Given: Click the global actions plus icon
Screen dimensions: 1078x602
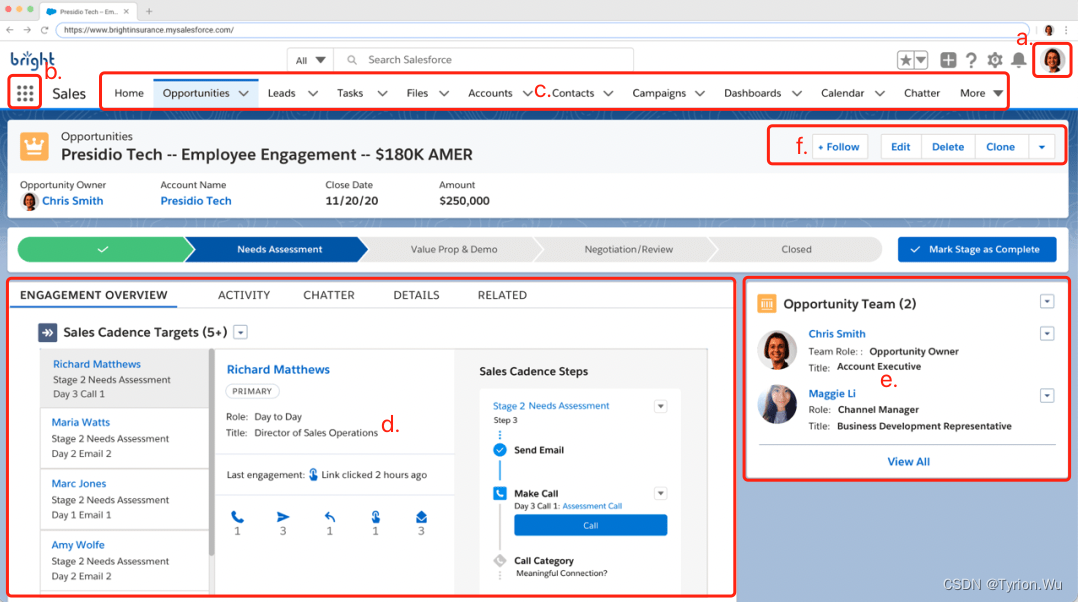Looking at the screenshot, I should tap(948, 60).
